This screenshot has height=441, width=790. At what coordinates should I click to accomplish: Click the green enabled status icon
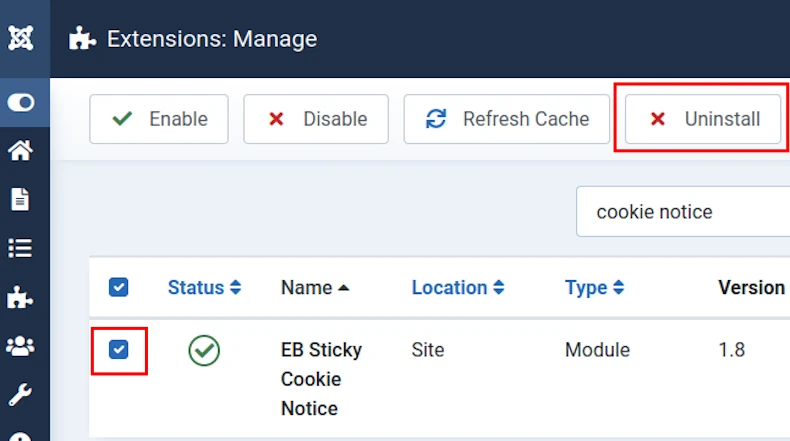(x=204, y=350)
